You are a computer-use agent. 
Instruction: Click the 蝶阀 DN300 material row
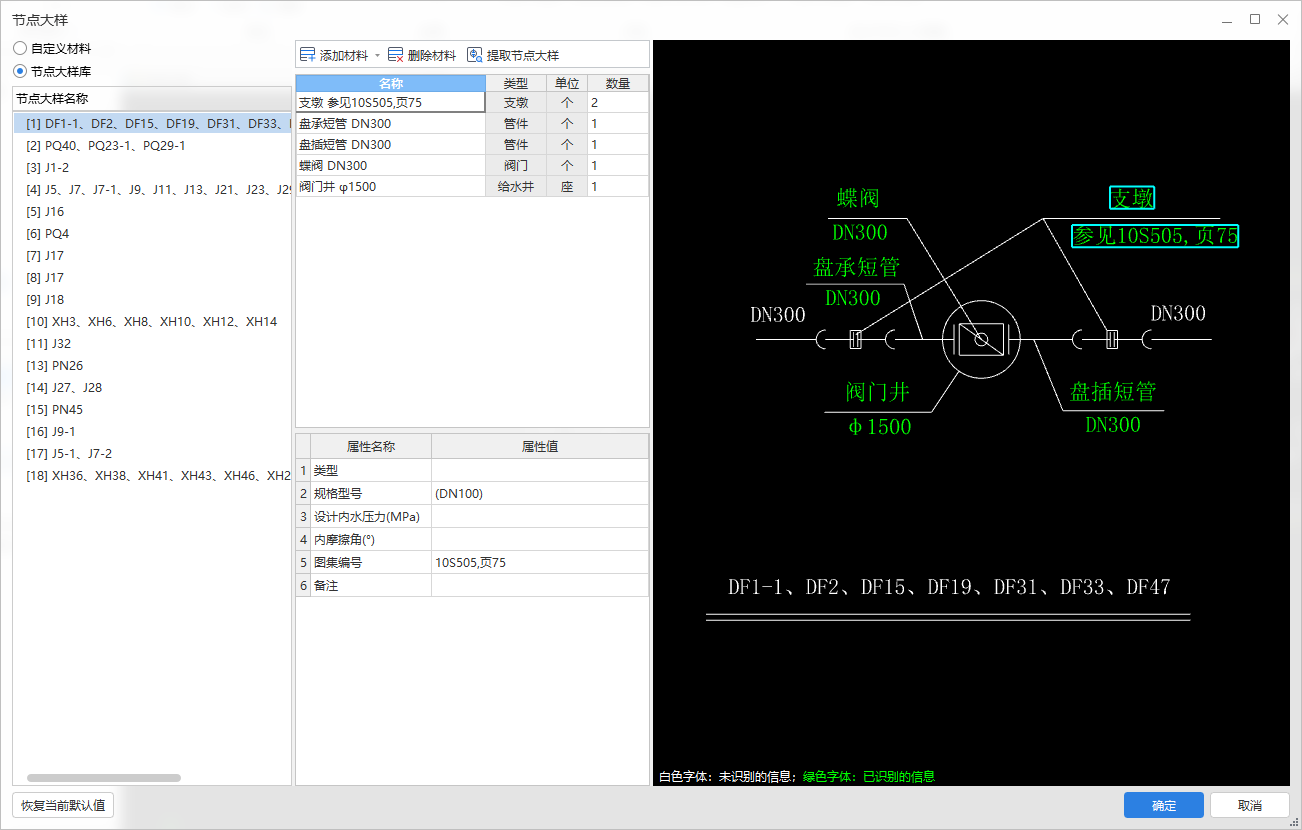pos(472,165)
